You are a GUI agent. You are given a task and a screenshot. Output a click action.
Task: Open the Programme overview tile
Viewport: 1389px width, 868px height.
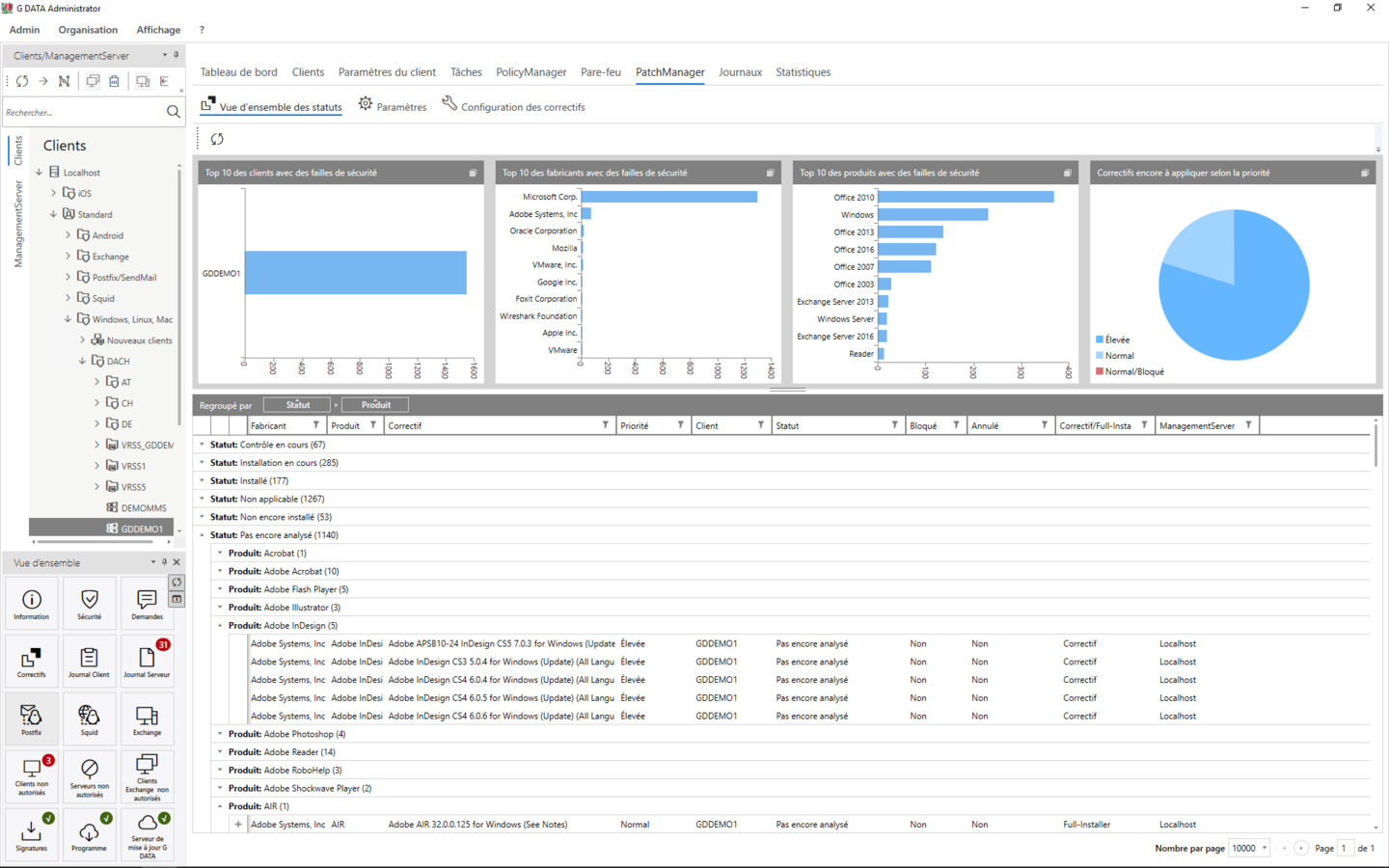click(x=90, y=835)
